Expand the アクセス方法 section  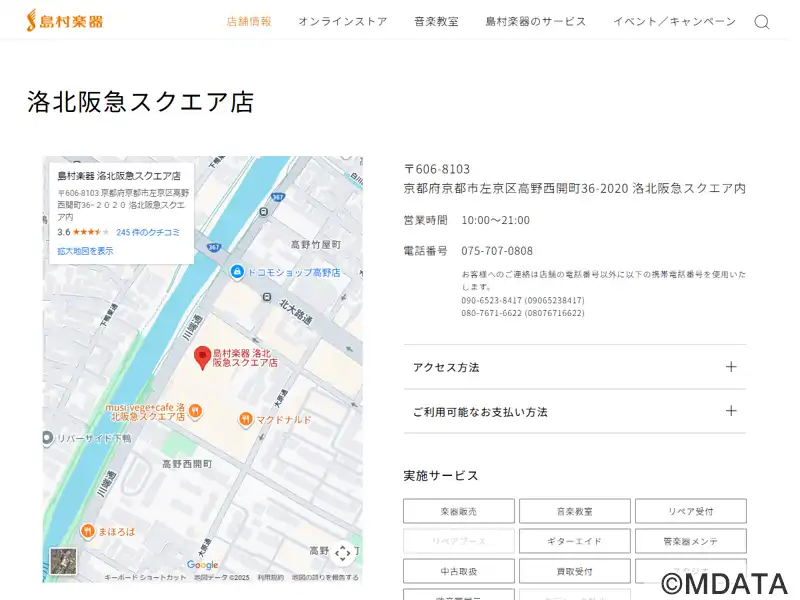point(575,367)
